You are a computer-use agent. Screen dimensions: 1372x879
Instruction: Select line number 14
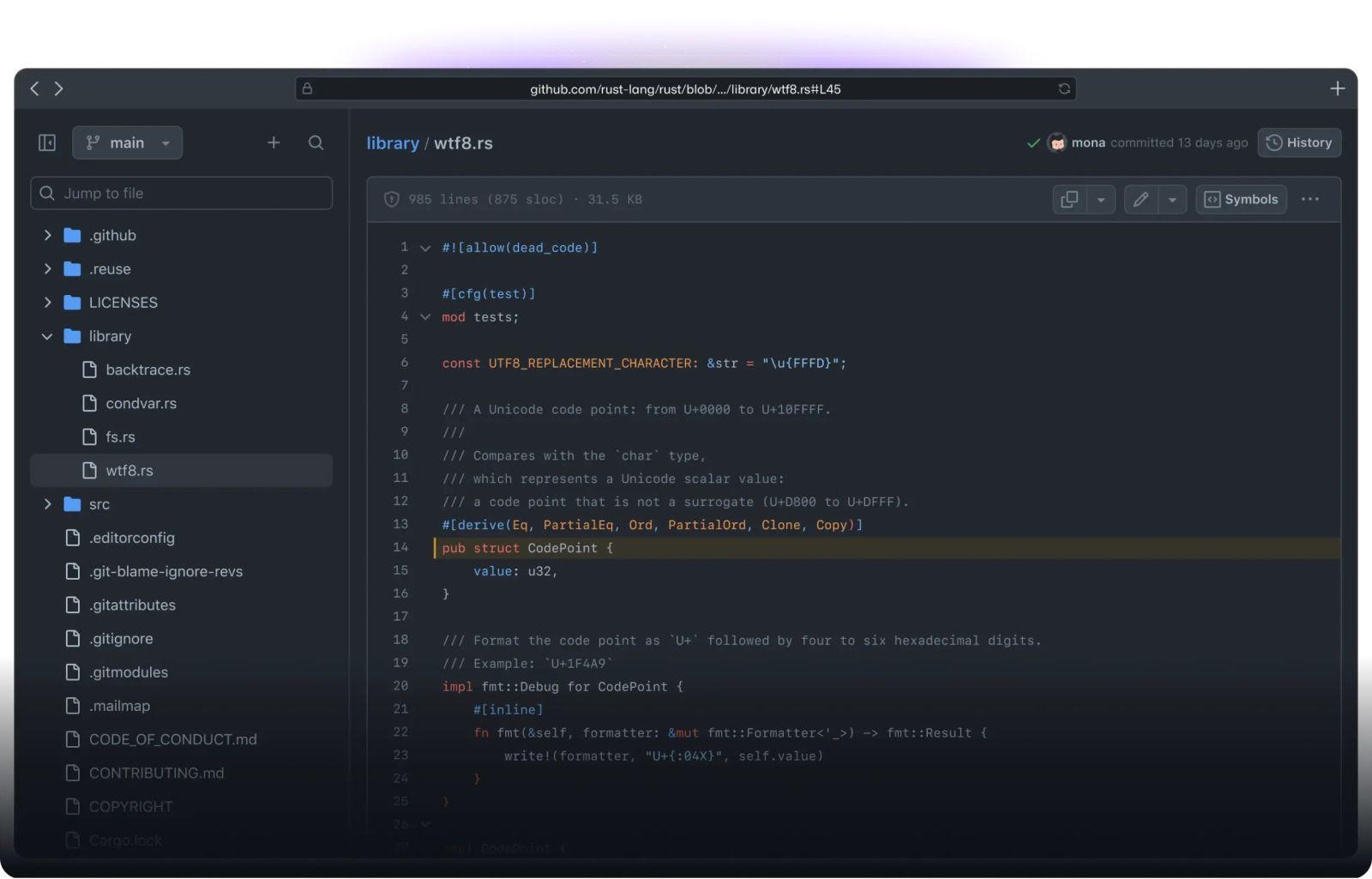pos(400,547)
